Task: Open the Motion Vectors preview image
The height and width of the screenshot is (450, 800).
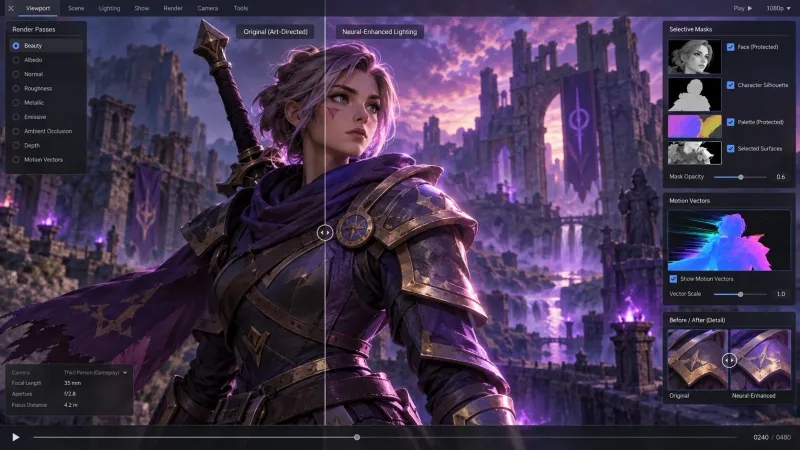Action: 729,240
